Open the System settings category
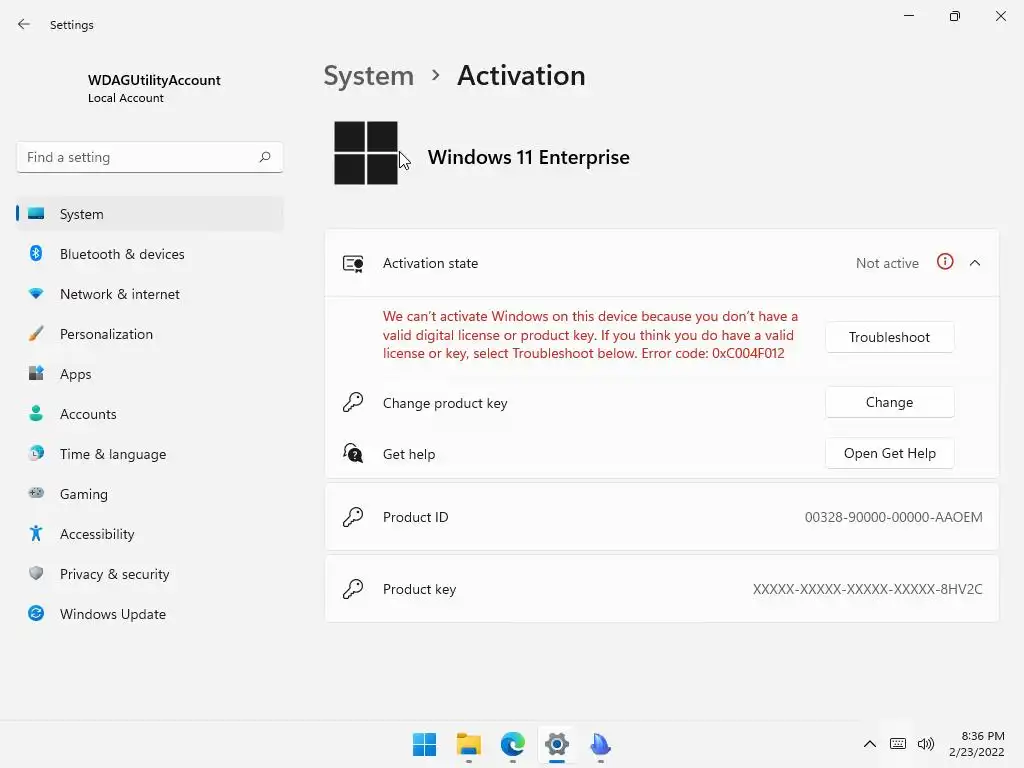 click(150, 214)
